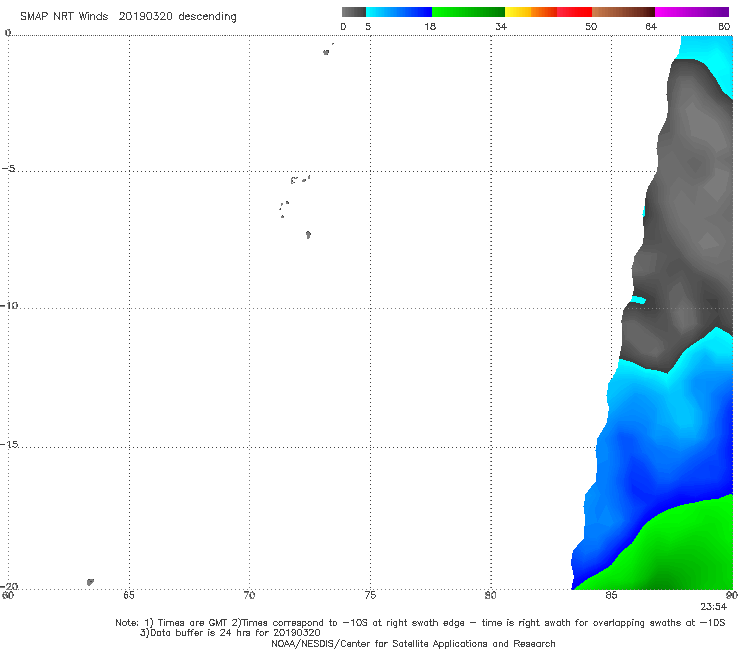Click the longitude axis label '75'
Screen dimensions: 740x650
tap(370, 596)
